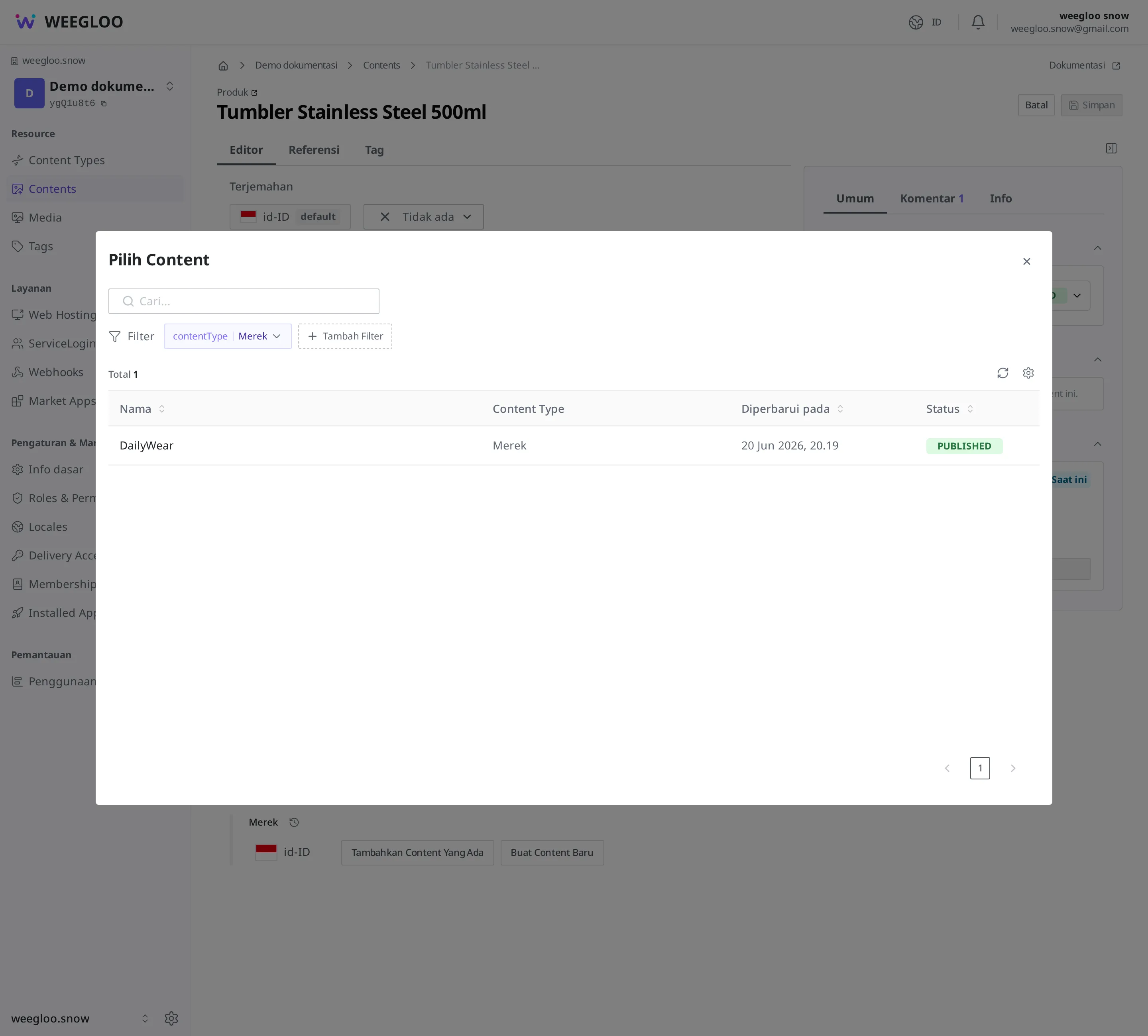Switch to the Tag tab
1148x1036 pixels.
[x=374, y=150]
